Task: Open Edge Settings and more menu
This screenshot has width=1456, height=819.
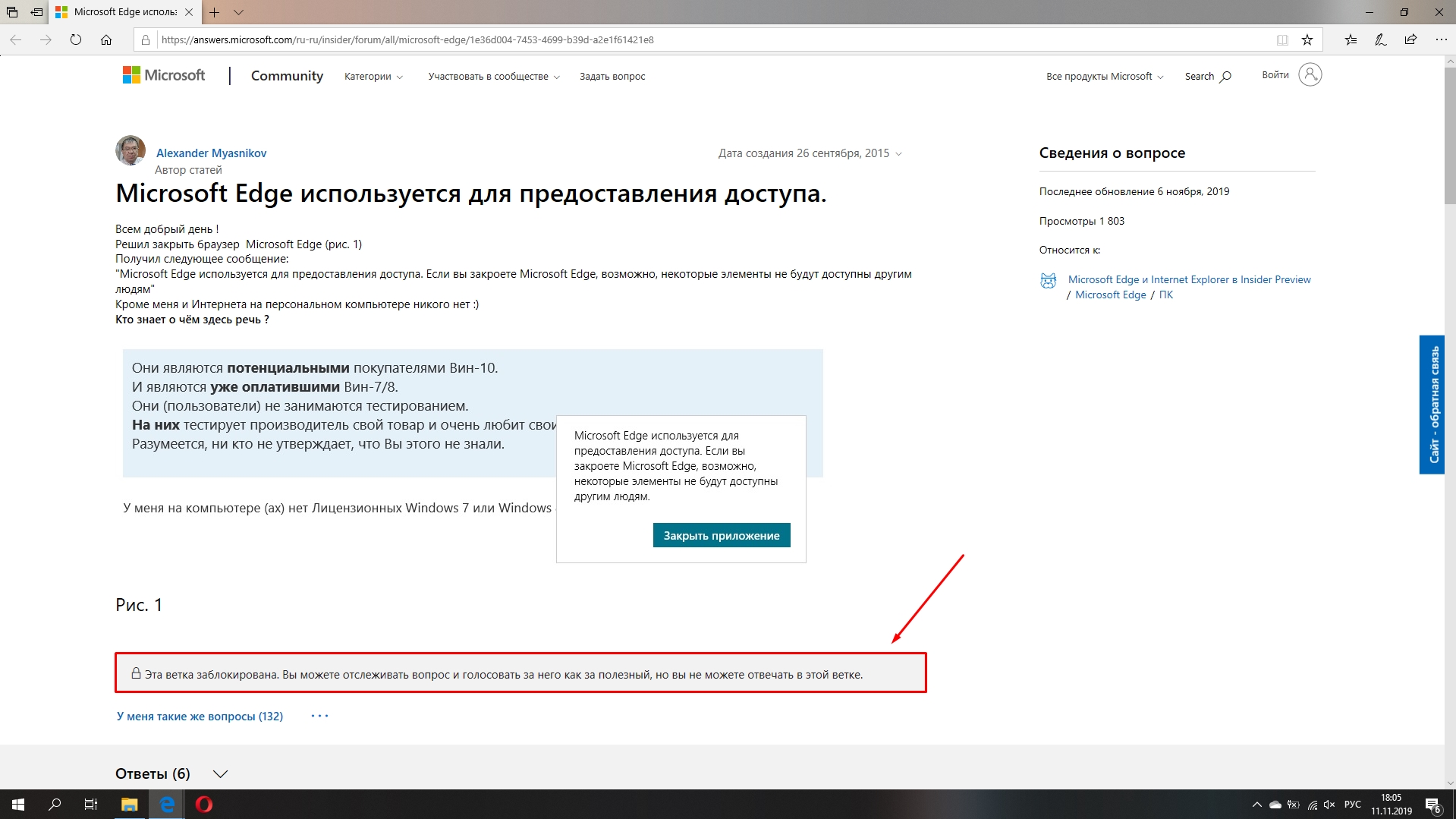Action: 1441,39
